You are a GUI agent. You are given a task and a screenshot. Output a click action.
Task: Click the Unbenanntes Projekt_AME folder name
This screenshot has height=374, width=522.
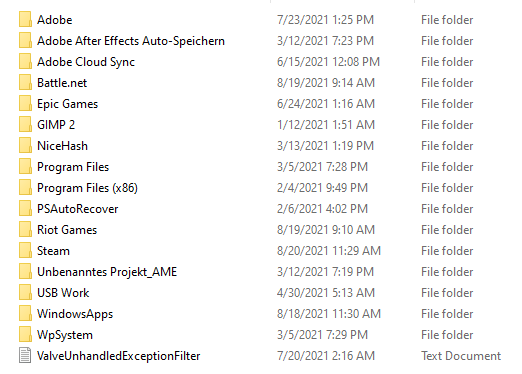(107, 272)
